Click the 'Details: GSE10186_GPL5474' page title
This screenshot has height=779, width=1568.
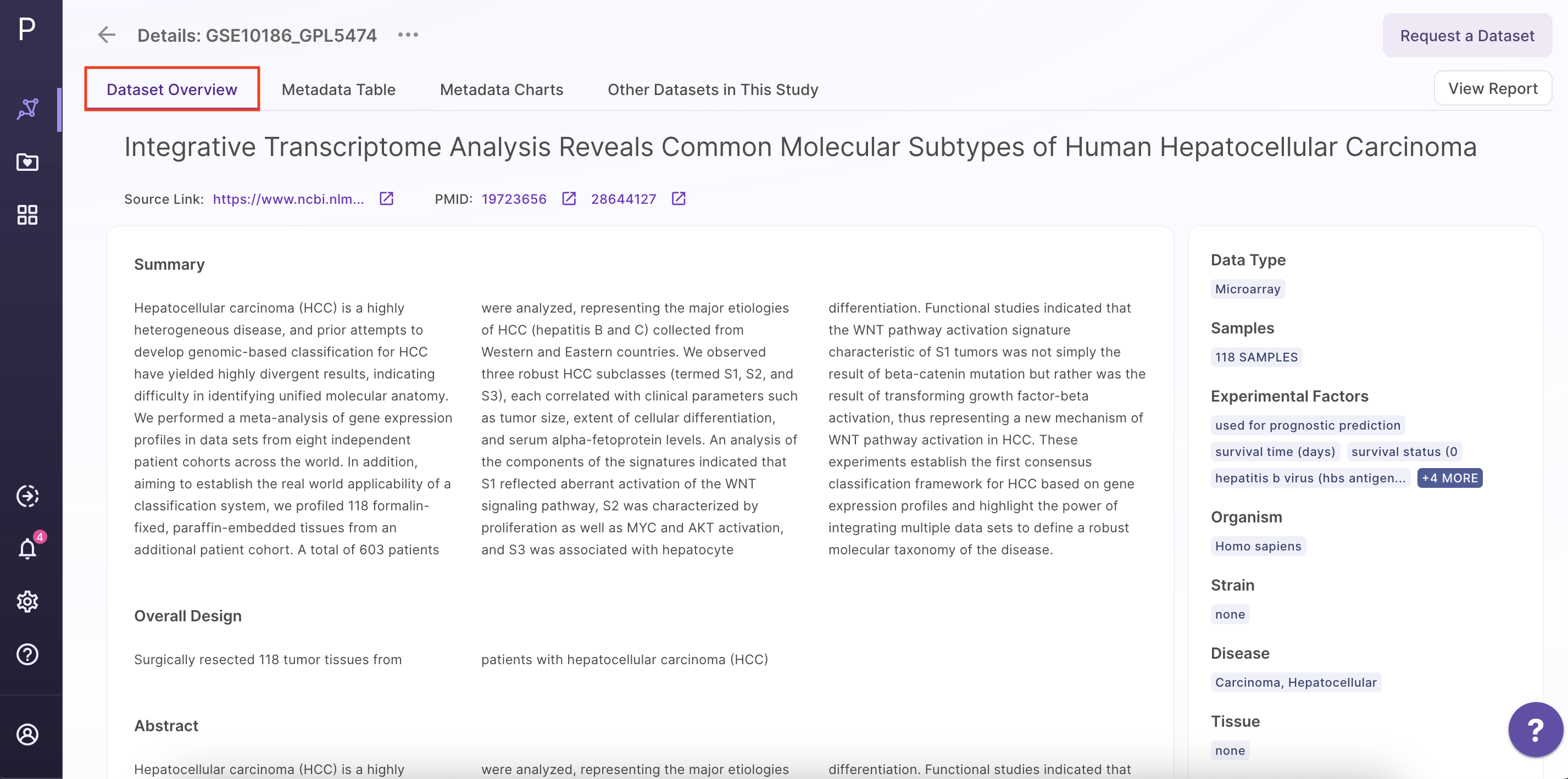(x=257, y=35)
